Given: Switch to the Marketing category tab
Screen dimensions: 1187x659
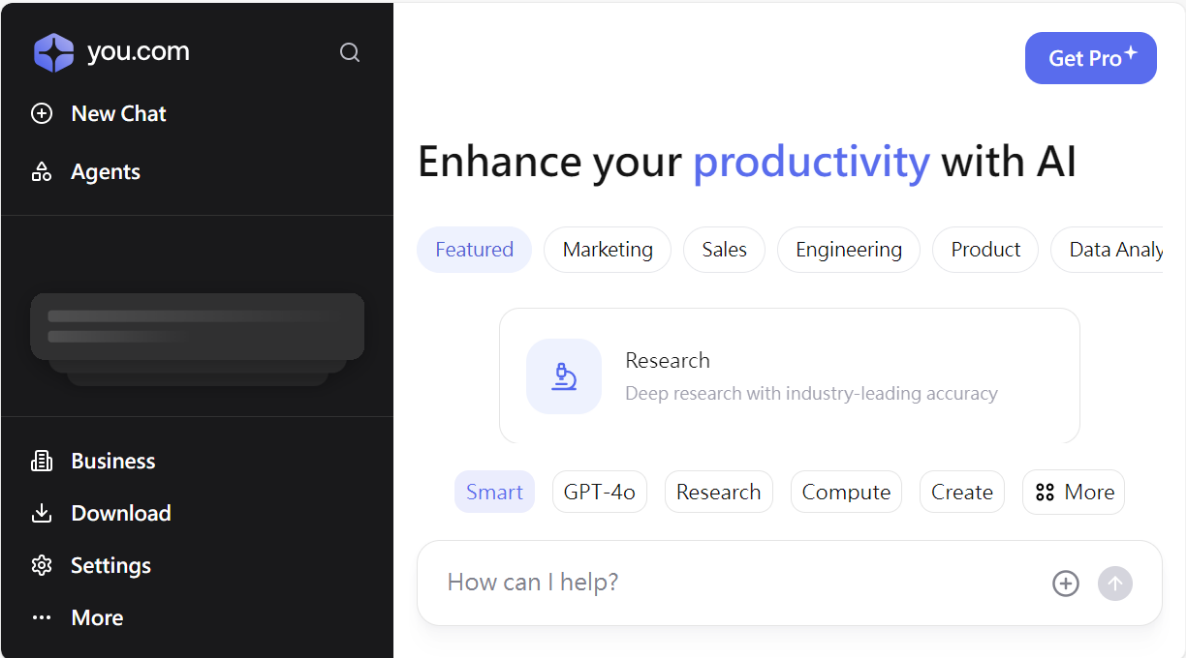Looking at the screenshot, I should tap(607, 250).
